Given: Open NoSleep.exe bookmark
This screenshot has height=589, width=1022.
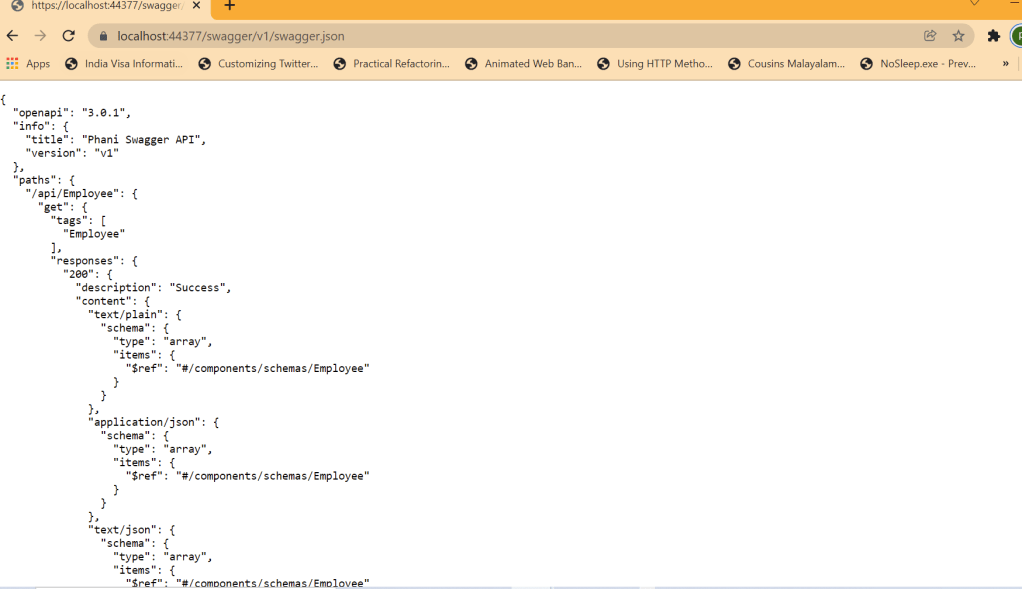Looking at the screenshot, I should (x=918, y=64).
